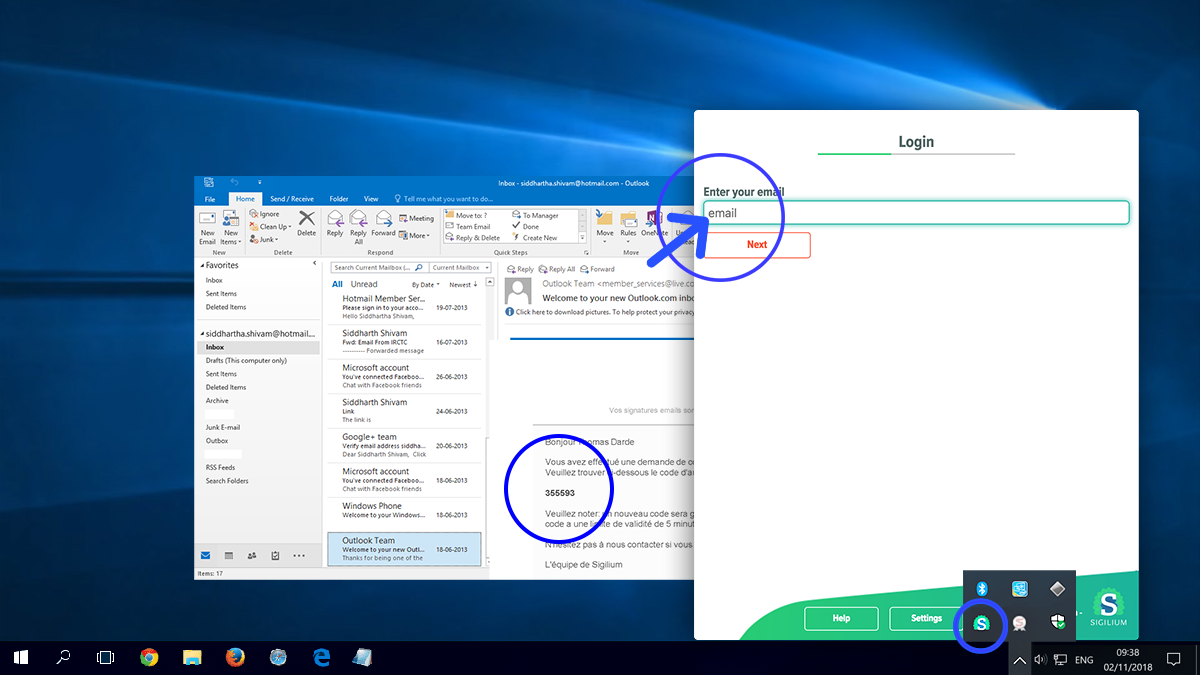
Task: Show All messages filter
Action: coord(337,285)
